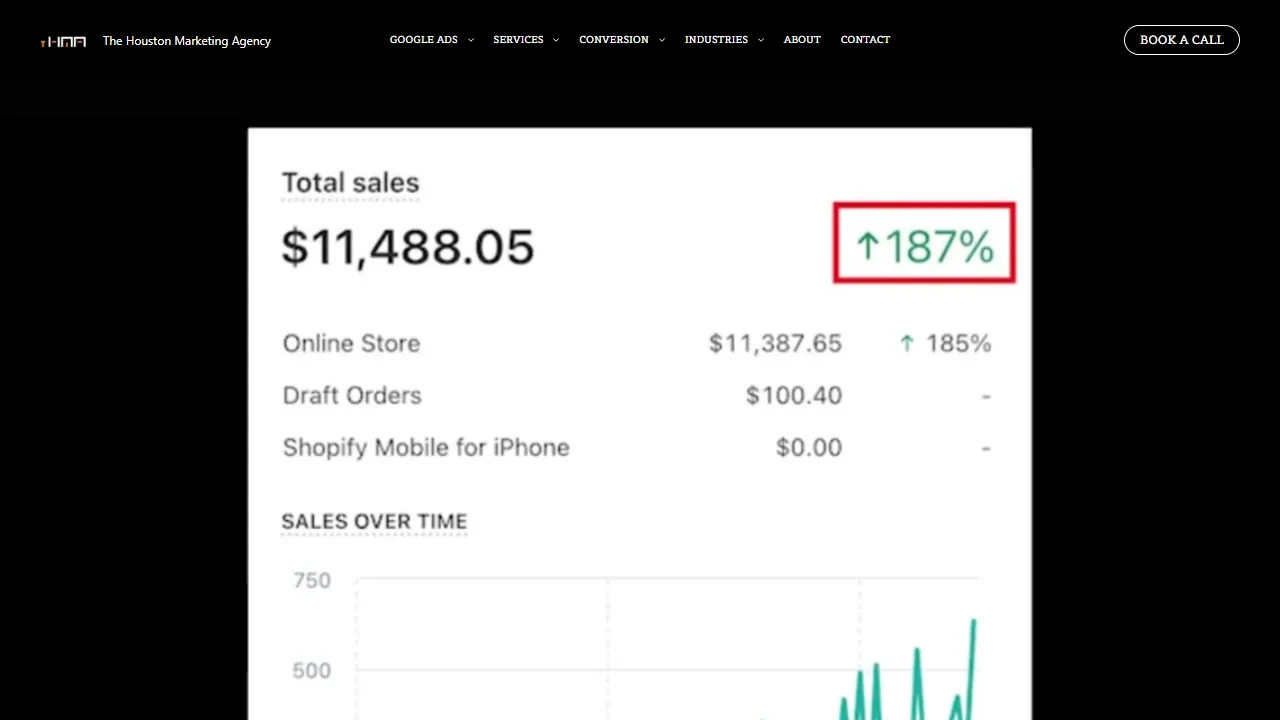Click the 750 axis value on the chart
Screen dimensions: 1280x720
tap(311, 580)
